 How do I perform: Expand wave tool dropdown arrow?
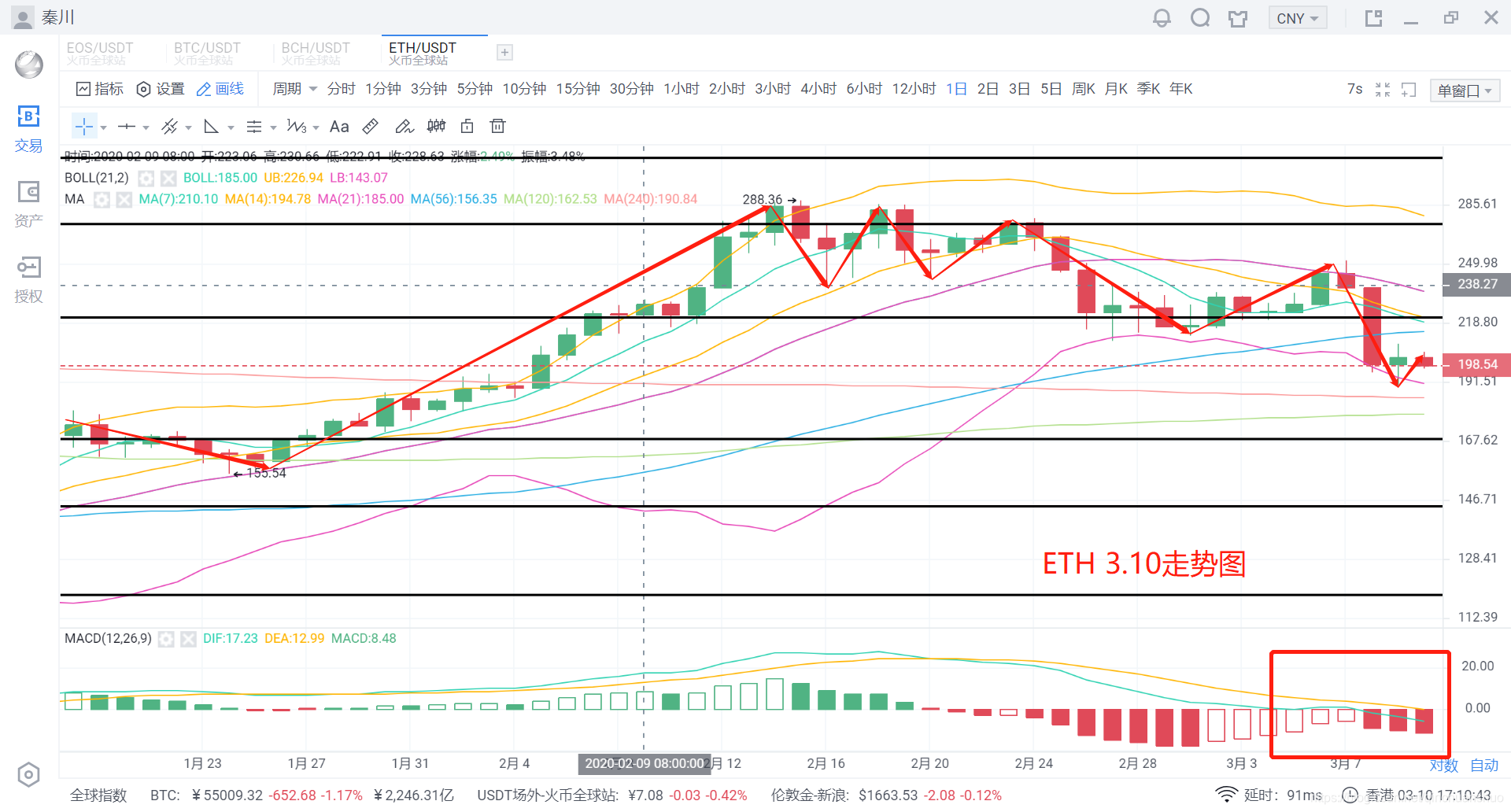point(316,127)
